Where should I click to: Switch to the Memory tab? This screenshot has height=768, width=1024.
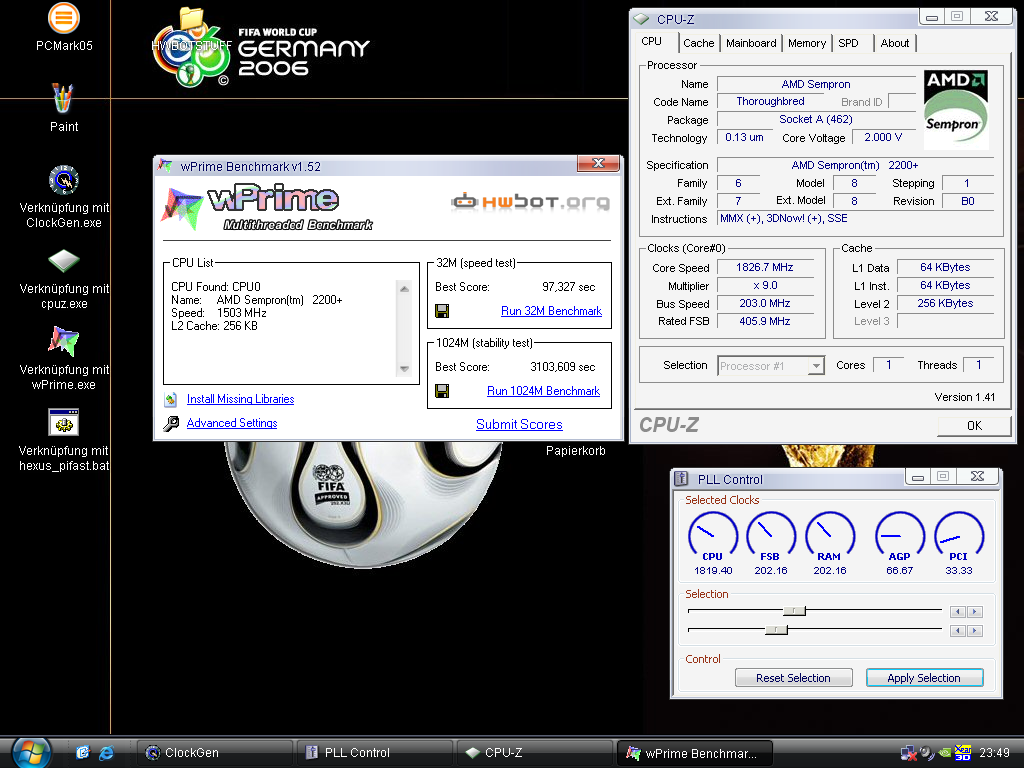[807, 43]
